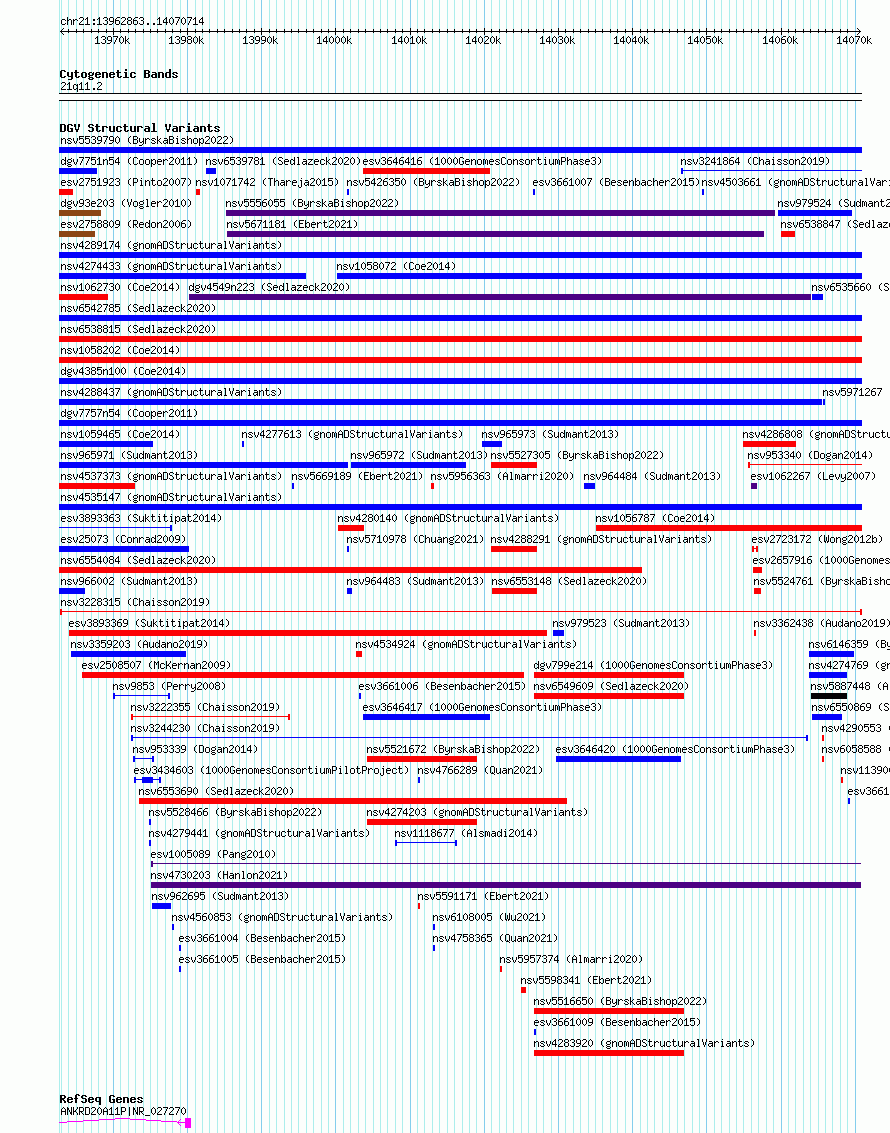Click esv1005089 (Pang2010) label
This screenshot has height=1133, width=890.
[x=213, y=853]
